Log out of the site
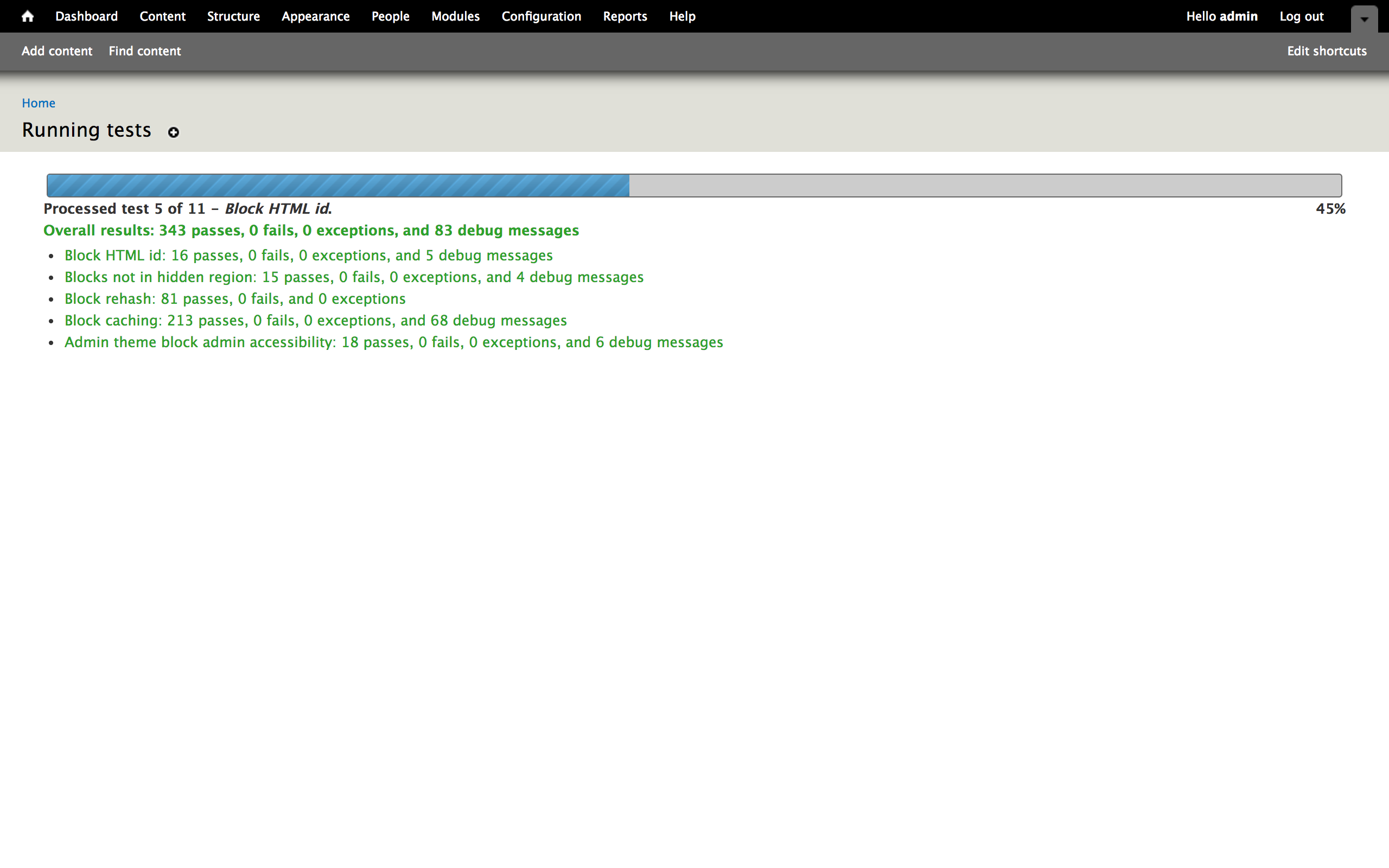This screenshot has width=1389, height=868. point(1301,16)
